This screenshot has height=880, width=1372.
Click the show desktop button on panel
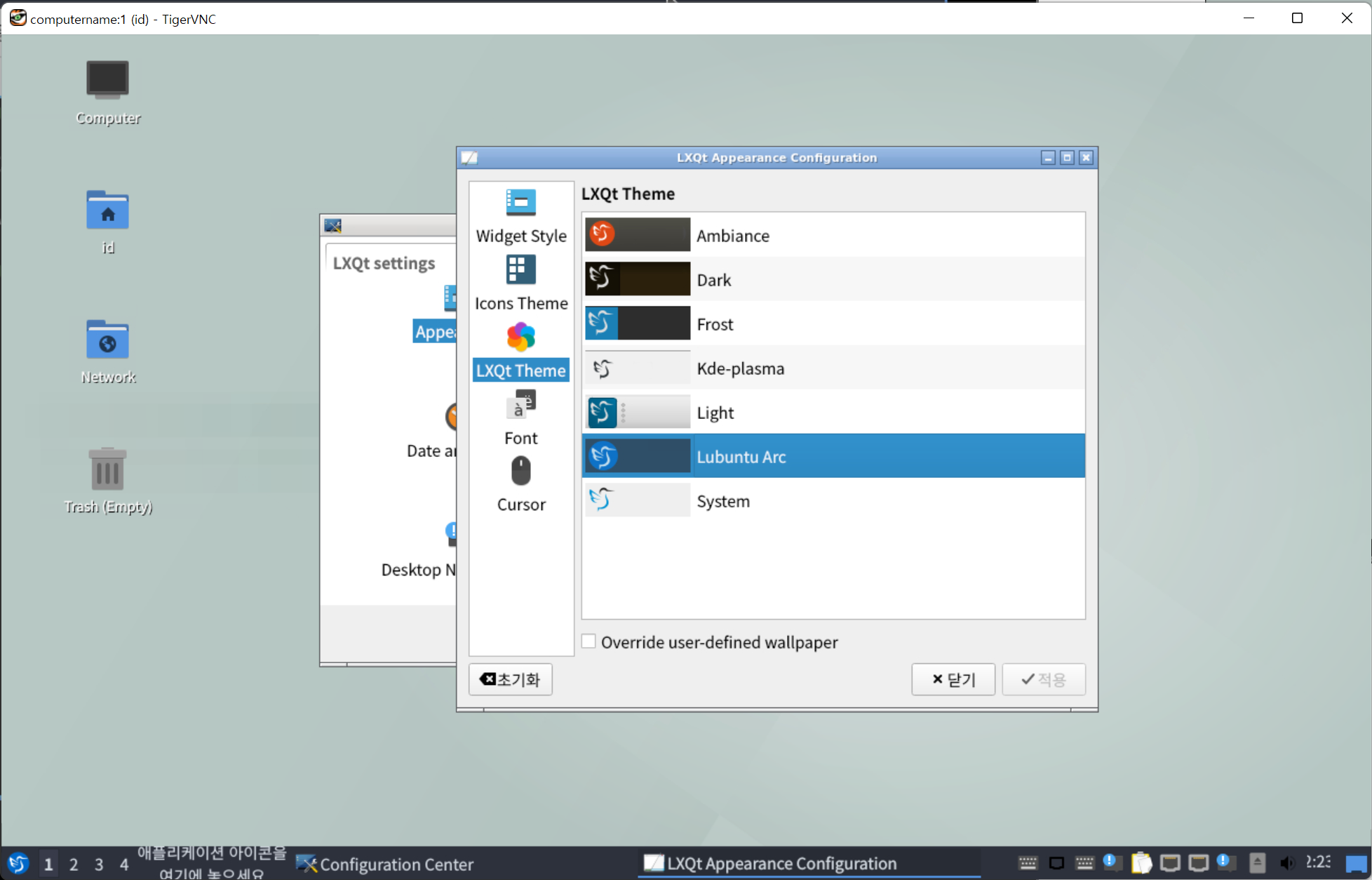(x=1357, y=863)
